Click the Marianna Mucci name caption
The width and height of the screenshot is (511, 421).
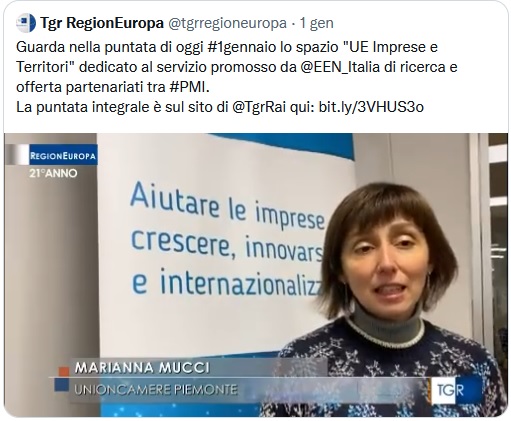tap(142, 368)
